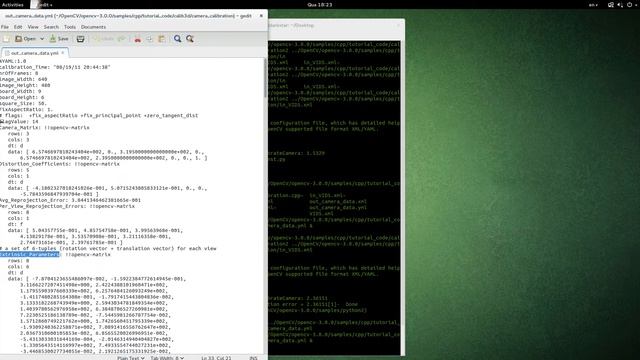This screenshot has height=360, width=640.
Task: Open the en keyboard layout indicator
Action: (x=593, y=5)
